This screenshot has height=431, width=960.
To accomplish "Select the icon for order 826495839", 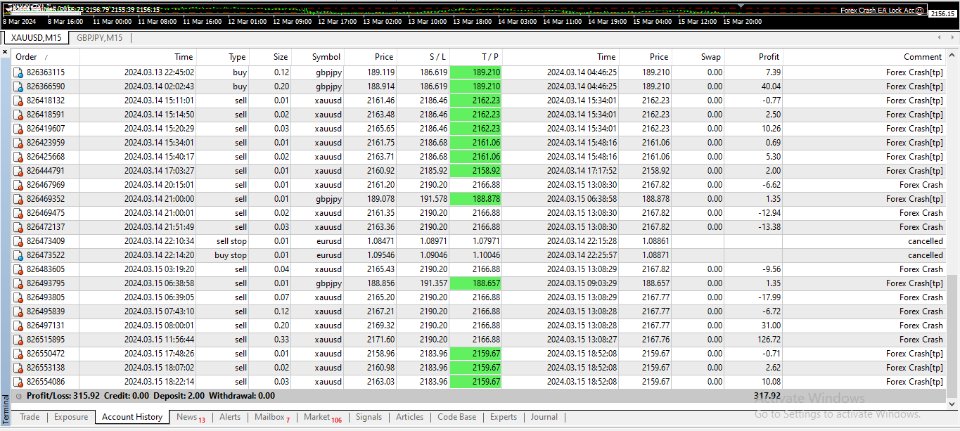I will tap(18, 312).
